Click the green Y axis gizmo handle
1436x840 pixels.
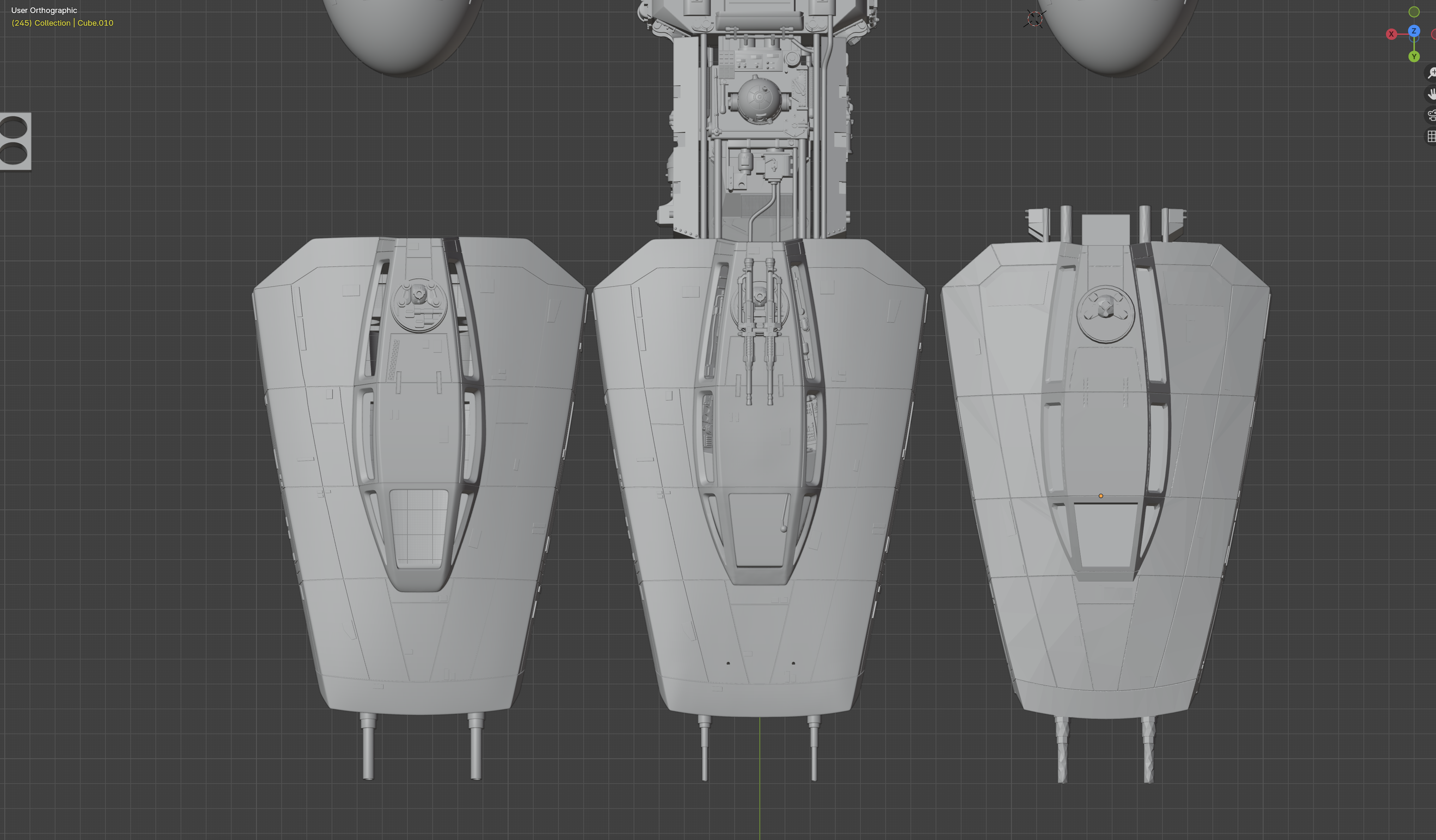(x=1414, y=56)
